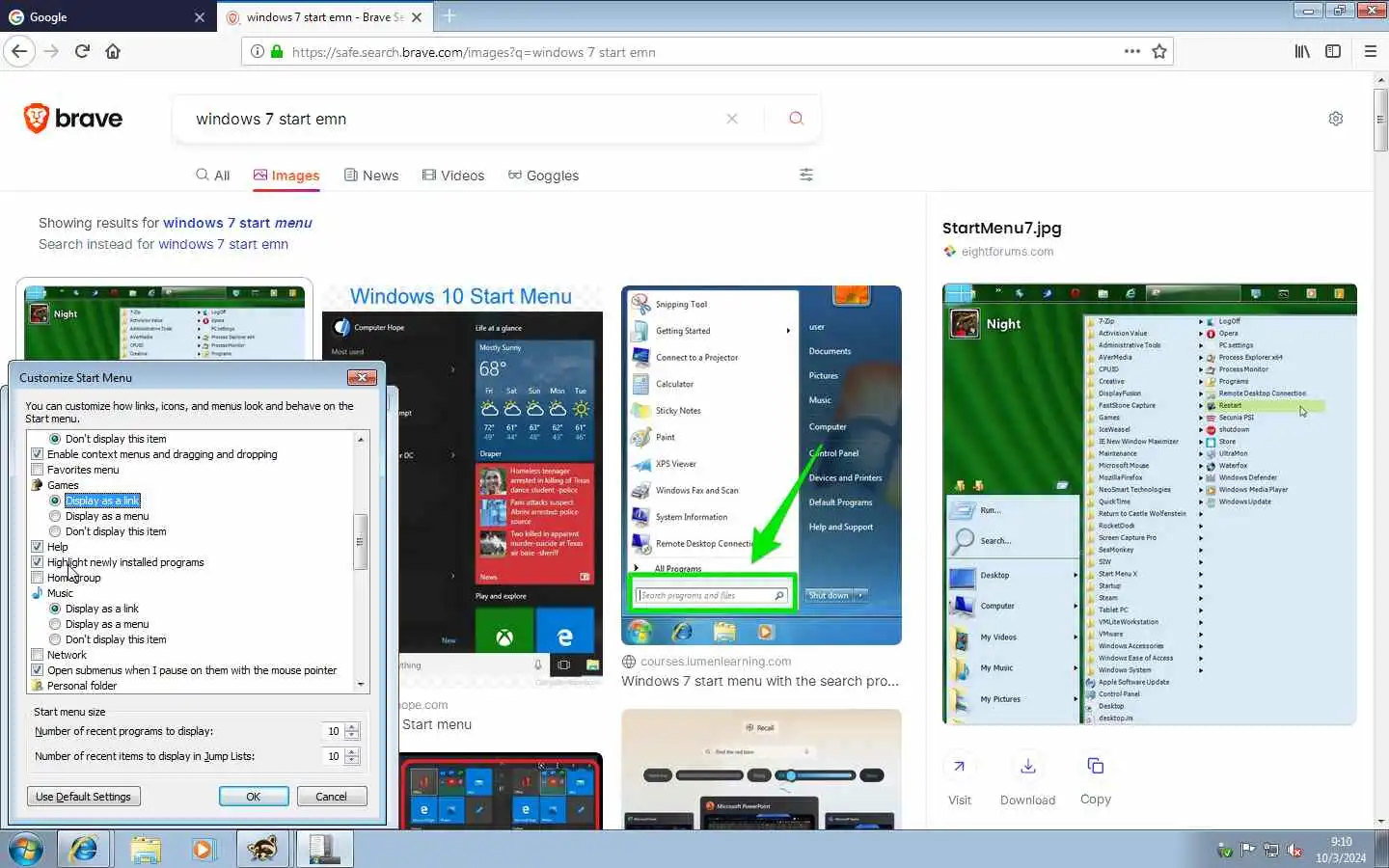
Task: Click Use Default Settings button
Action: 84,797
